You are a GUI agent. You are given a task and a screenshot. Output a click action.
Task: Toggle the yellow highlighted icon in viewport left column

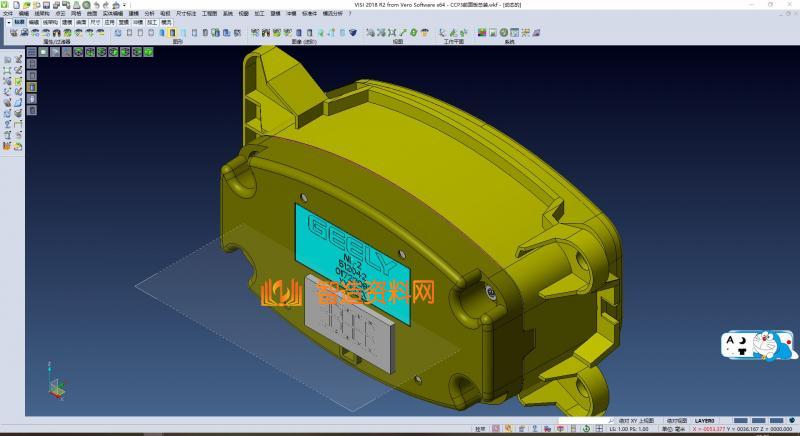pyautogui.click(x=31, y=88)
